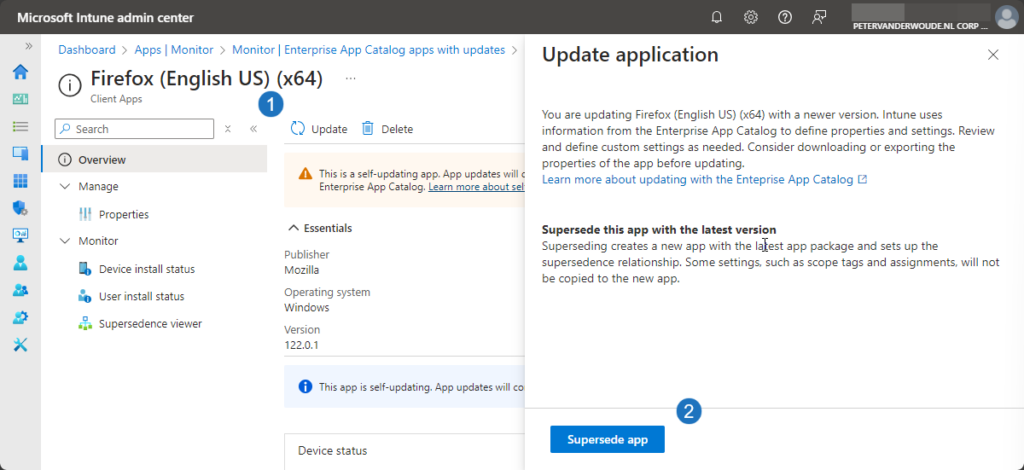Open help question mark icon

click(785, 17)
